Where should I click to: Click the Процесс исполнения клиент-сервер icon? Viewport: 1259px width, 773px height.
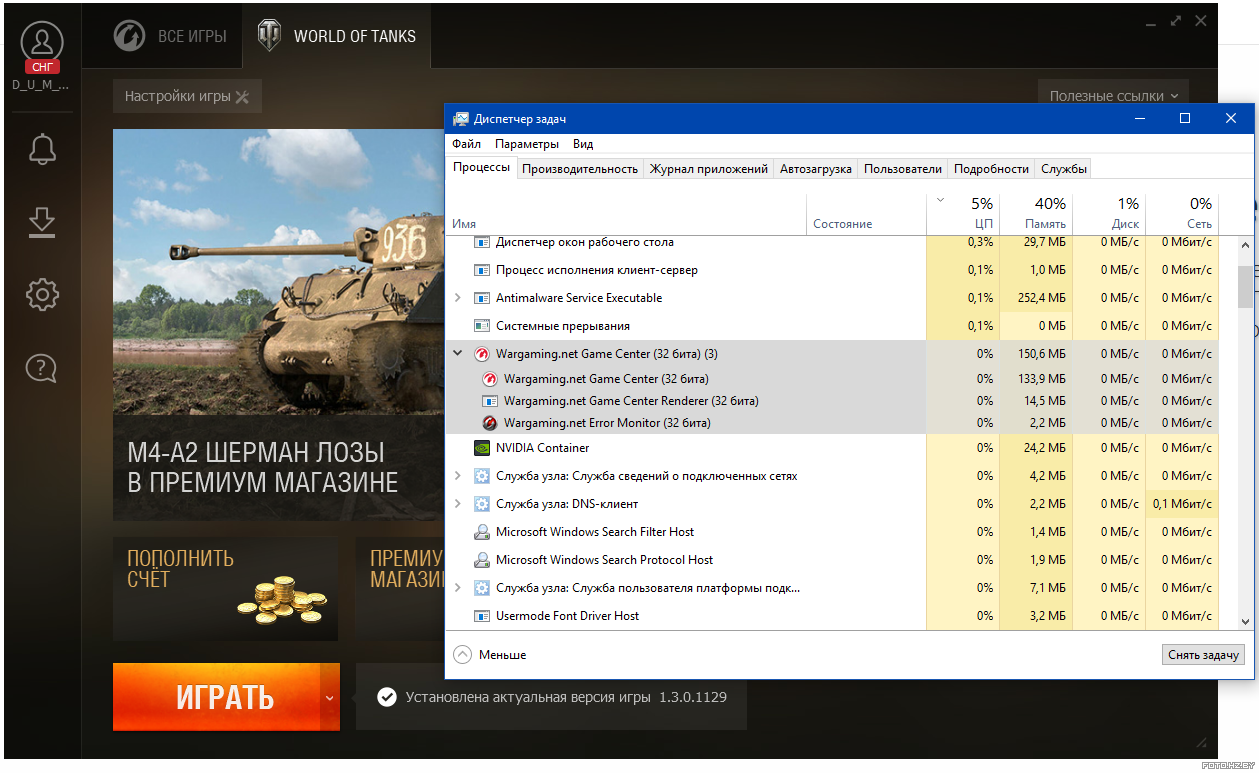tap(481, 270)
